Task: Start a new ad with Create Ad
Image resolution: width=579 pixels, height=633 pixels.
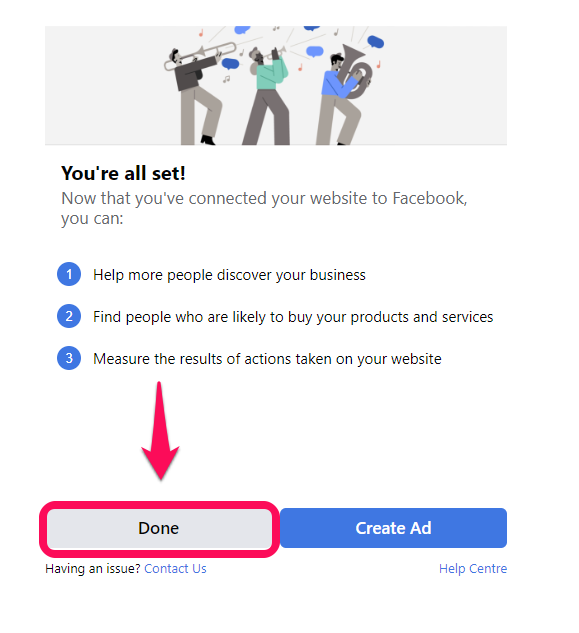Action: click(x=393, y=528)
